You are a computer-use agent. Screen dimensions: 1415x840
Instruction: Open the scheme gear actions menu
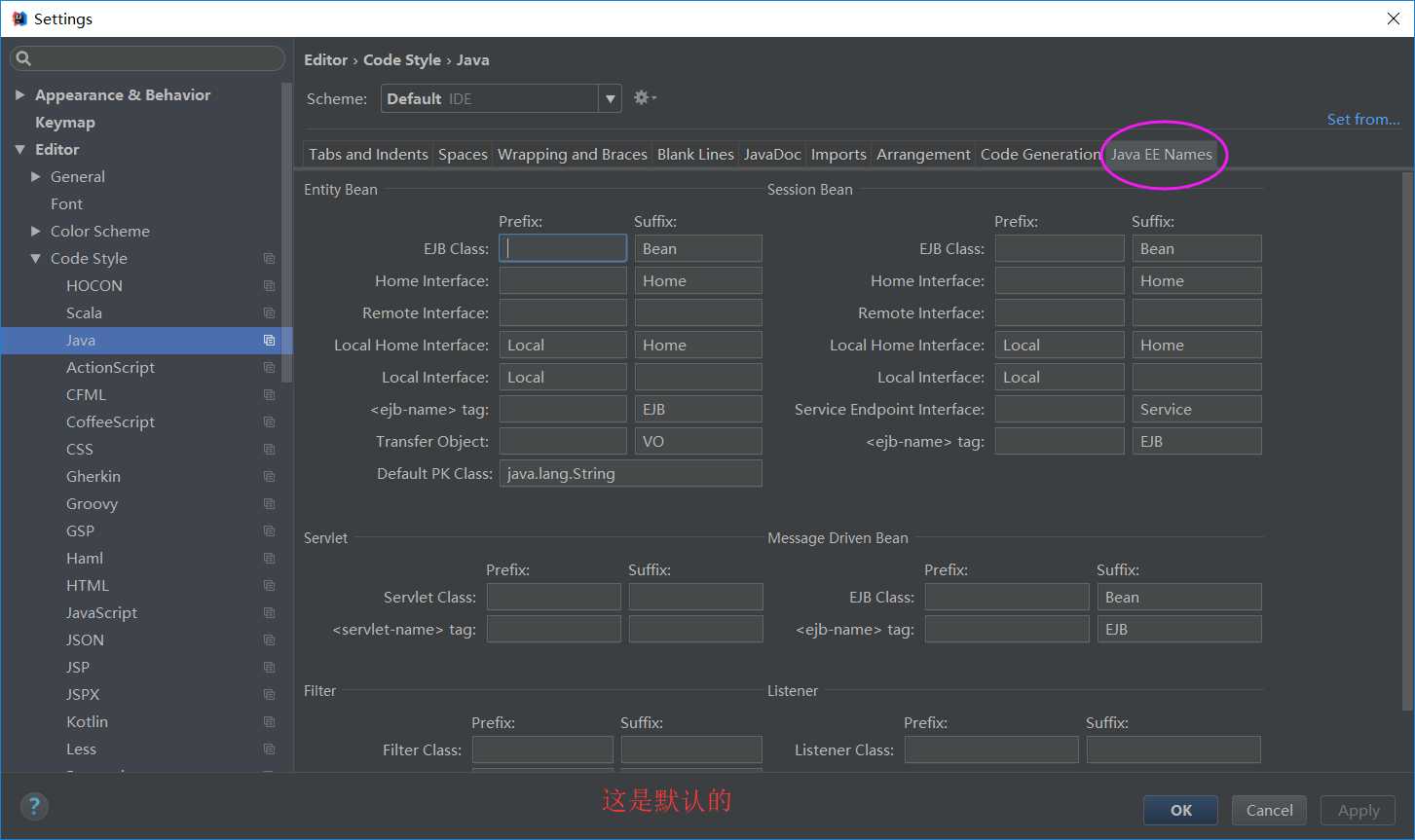(x=645, y=97)
